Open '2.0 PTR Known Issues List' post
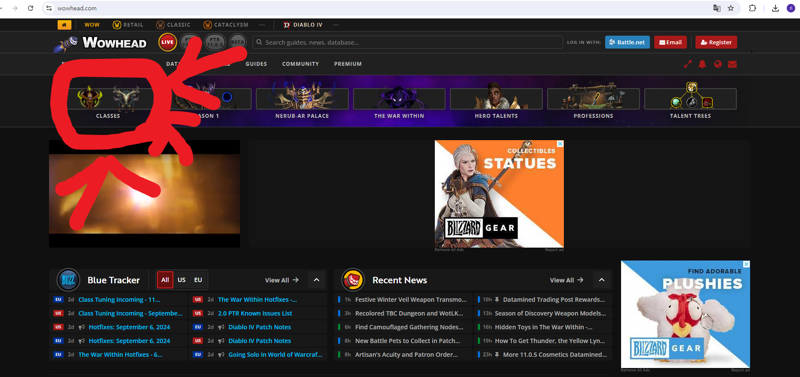Screen dimensions: 800x377 coord(255,313)
